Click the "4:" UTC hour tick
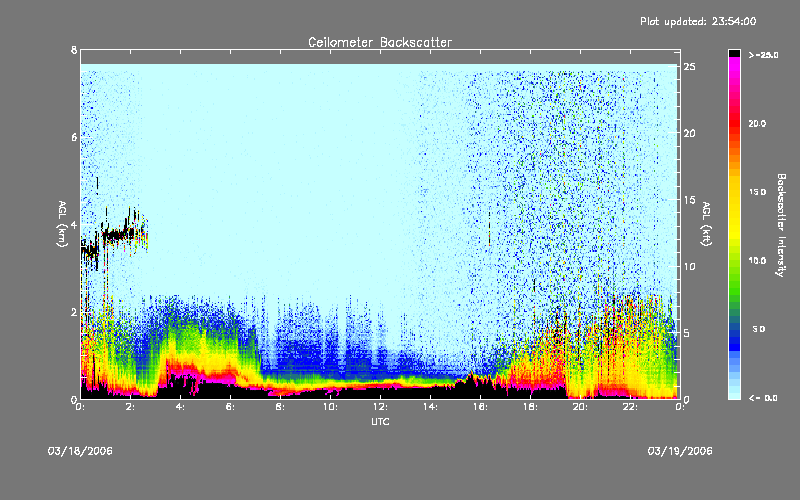 click(181, 407)
